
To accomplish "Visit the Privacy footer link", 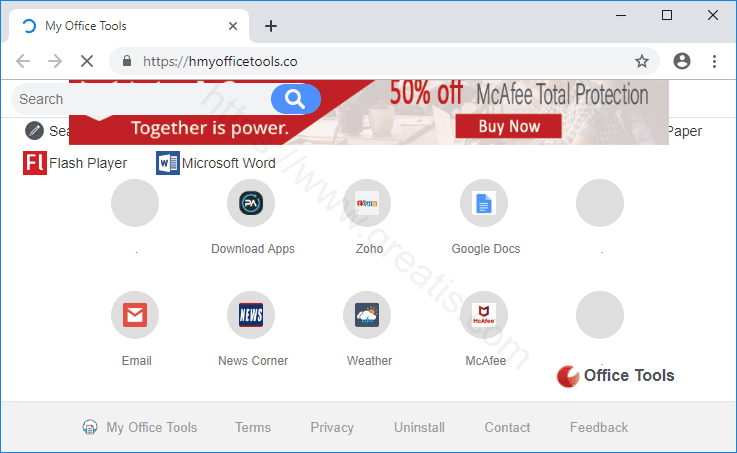I will [x=332, y=427].
